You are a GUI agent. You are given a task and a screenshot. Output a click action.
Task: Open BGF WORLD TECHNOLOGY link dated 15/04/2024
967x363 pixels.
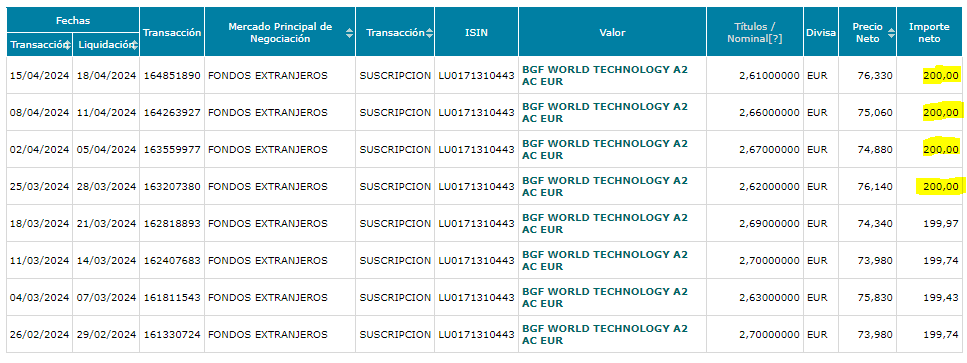click(604, 75)
